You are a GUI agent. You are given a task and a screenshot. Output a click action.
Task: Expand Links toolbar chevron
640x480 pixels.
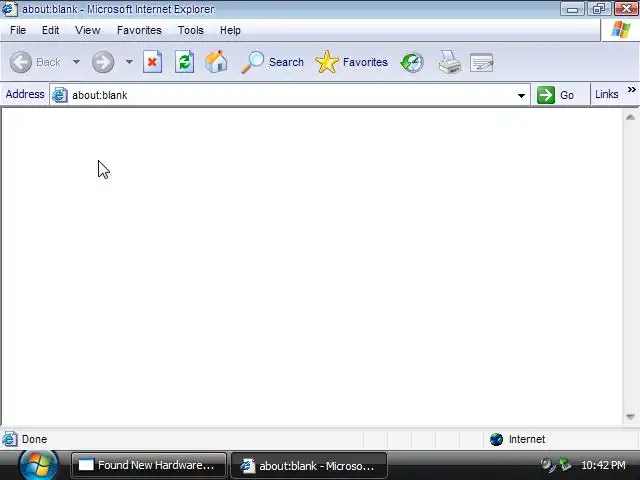click(x=631, y=90)
